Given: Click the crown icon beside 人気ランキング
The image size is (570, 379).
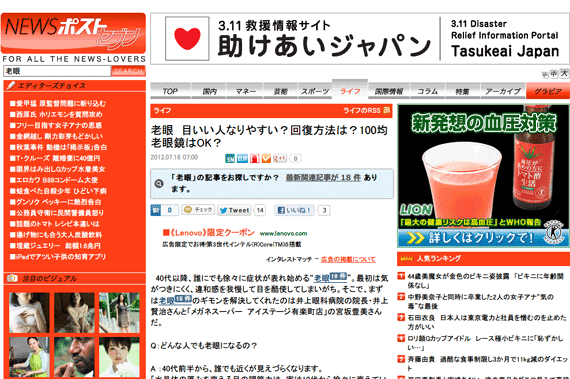Looking at the screenshot, I should [406, 258].
